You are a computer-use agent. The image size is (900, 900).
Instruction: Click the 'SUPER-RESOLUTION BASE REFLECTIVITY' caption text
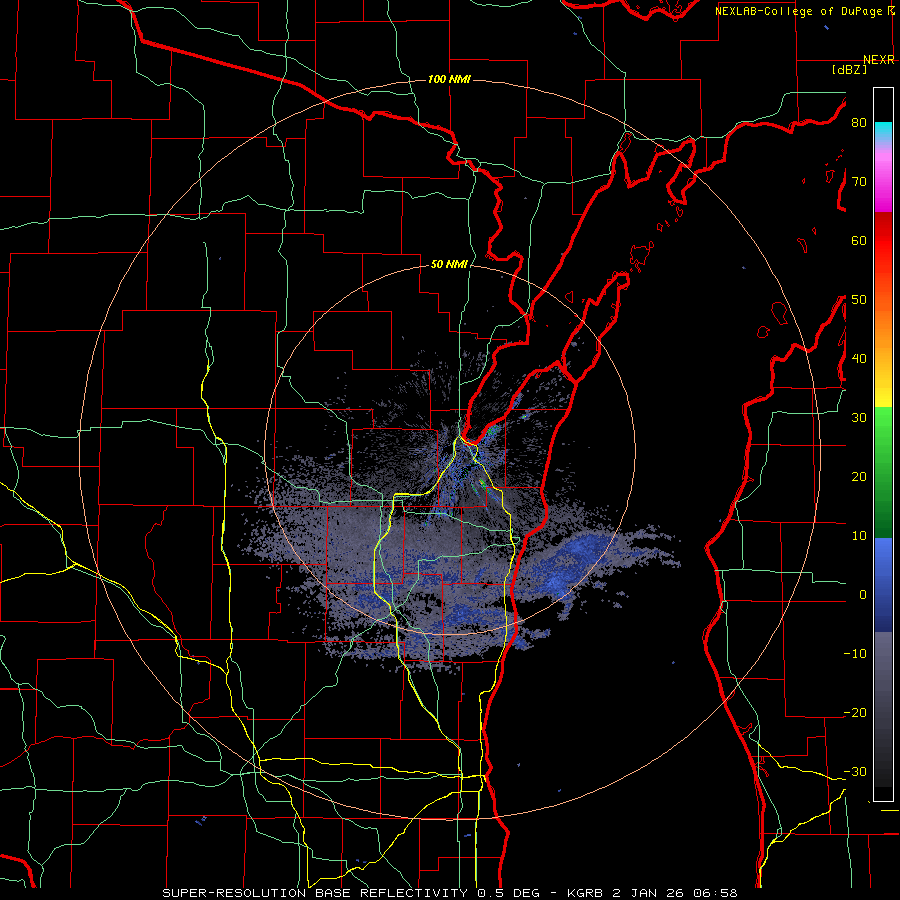pos(315,893)
